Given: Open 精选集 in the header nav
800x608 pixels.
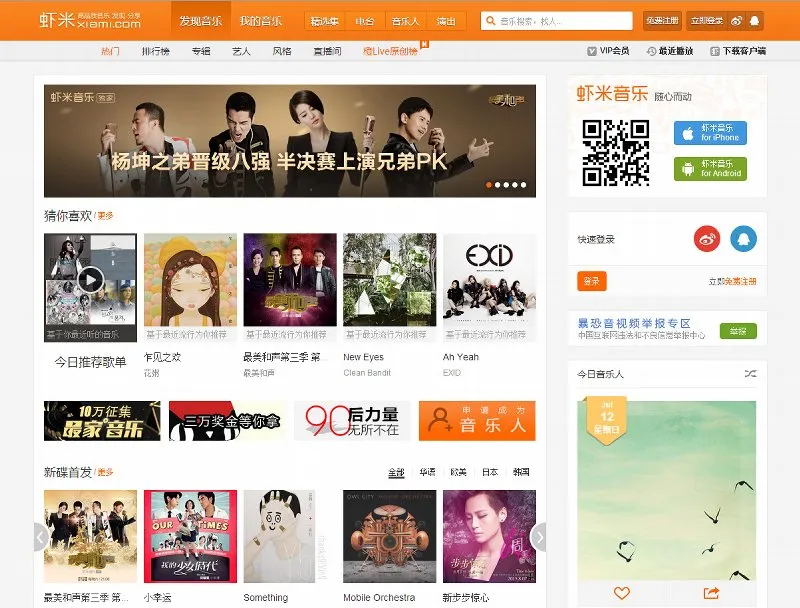Looking at the screenshot, I should [x=324, y=21].
